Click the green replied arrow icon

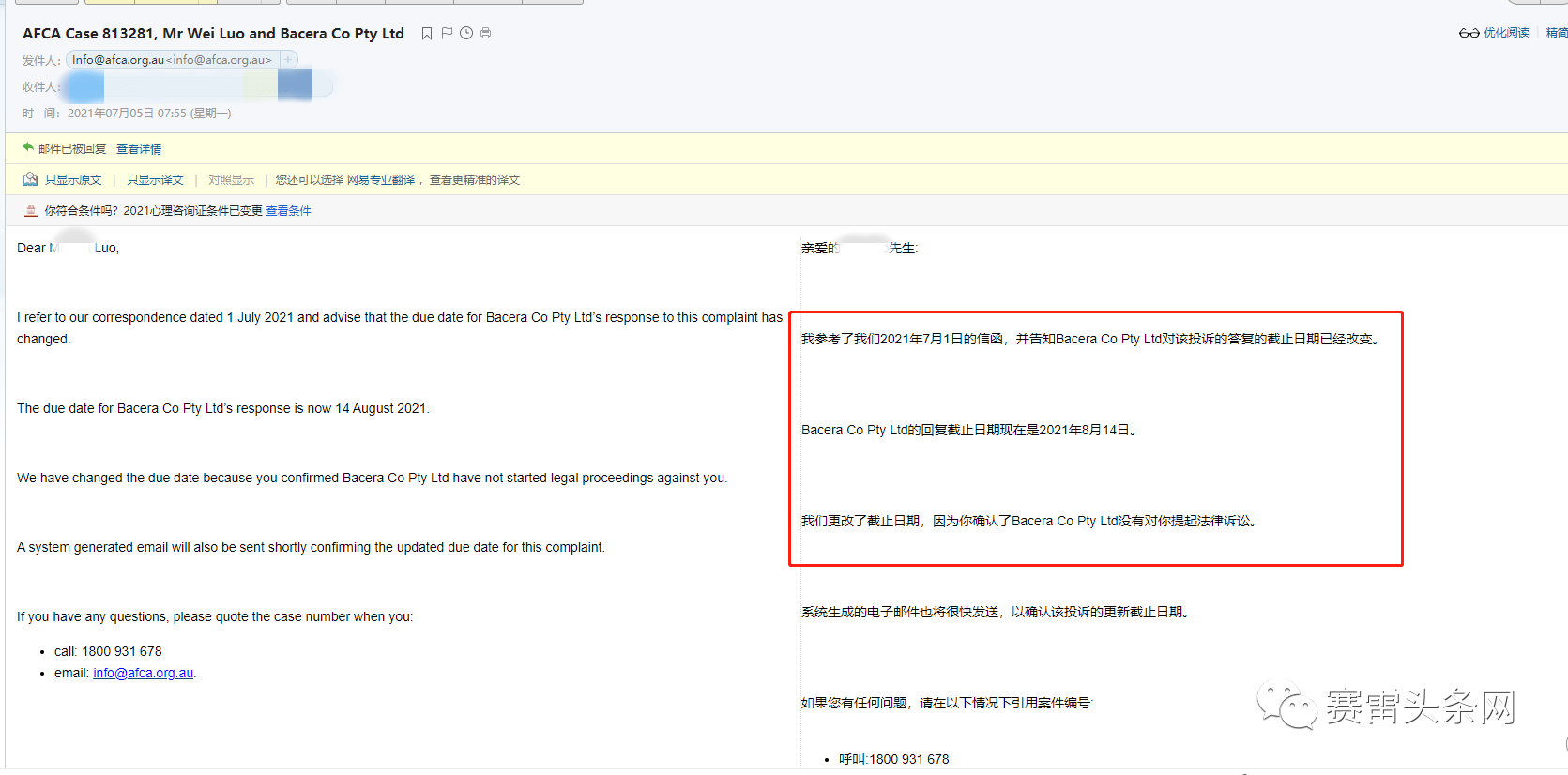[x=28, y=147]
